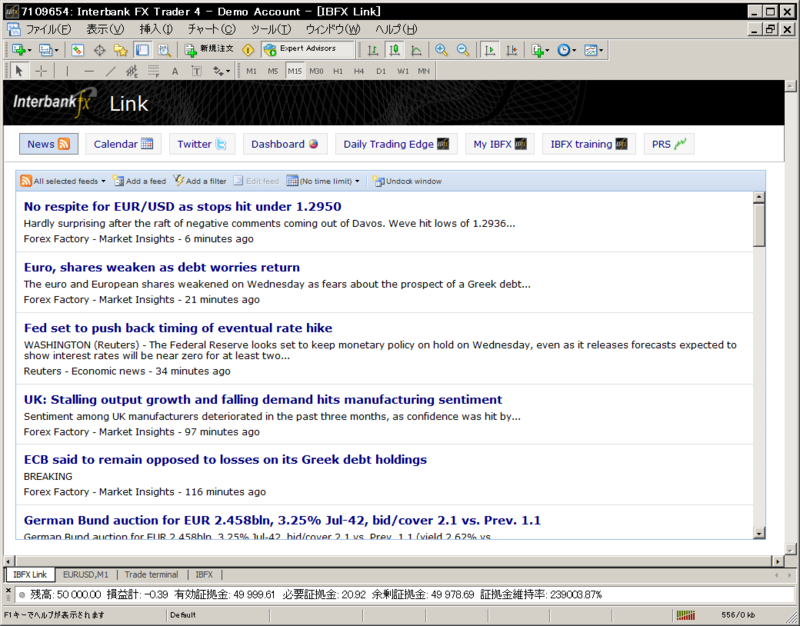This screenshot has width=800, height=626.
Task: Click Add a feed
Action: pyautogui.click(x=140, y=181)
